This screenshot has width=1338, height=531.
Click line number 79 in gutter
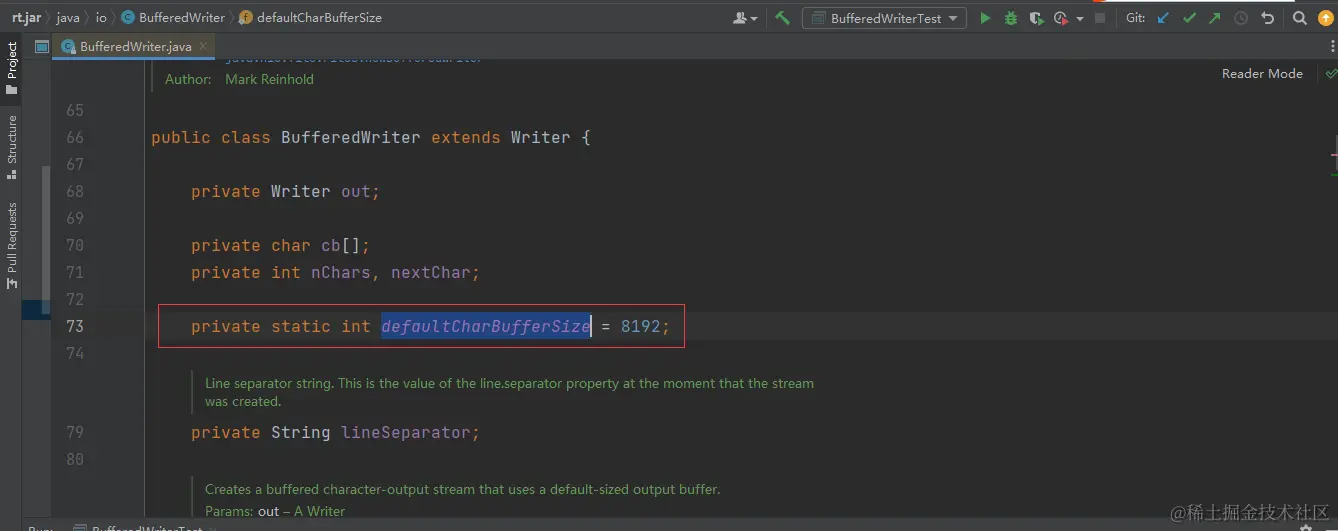[x=75, y=432]
